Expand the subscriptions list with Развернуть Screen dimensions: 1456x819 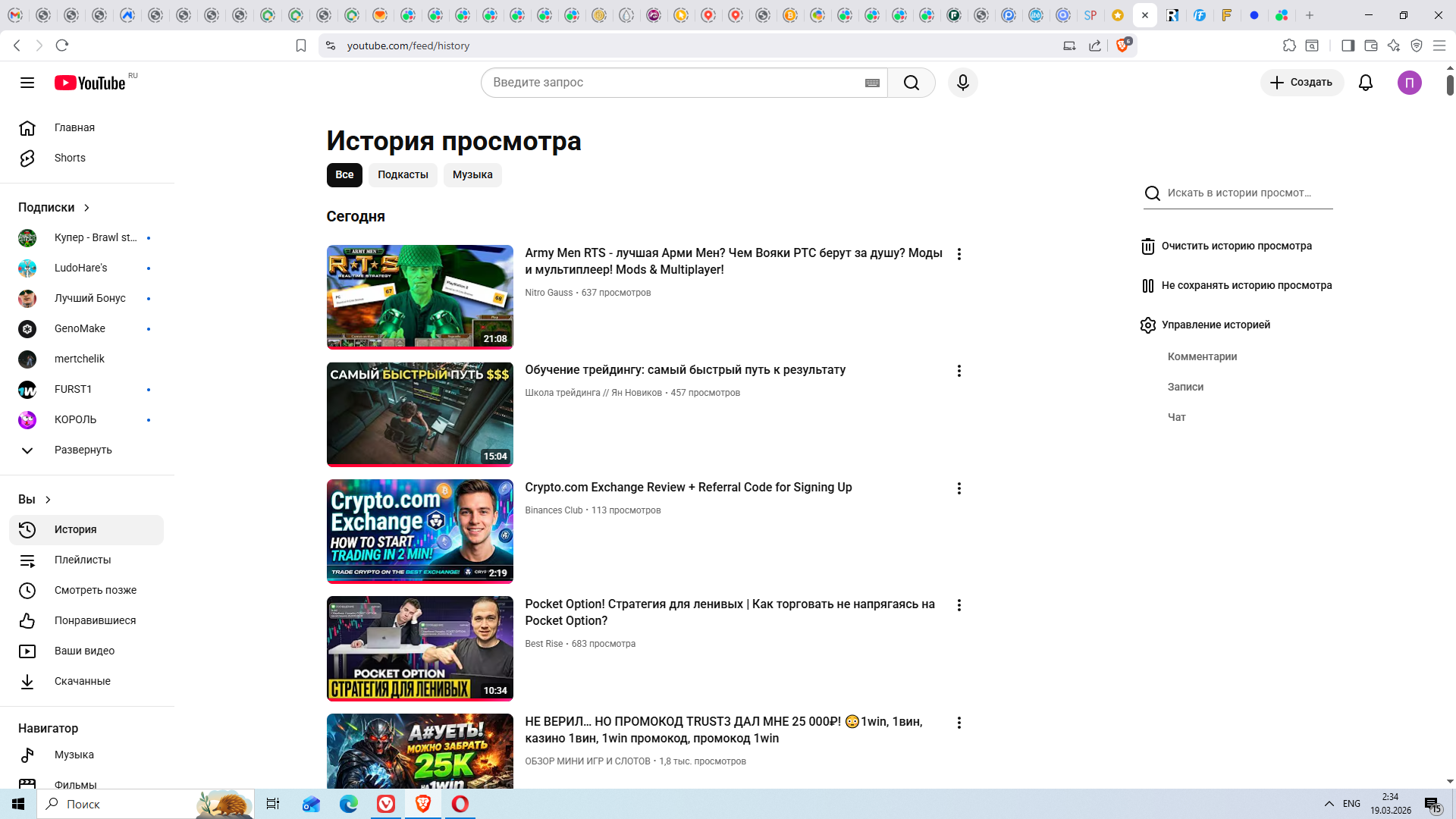point(83,450)
